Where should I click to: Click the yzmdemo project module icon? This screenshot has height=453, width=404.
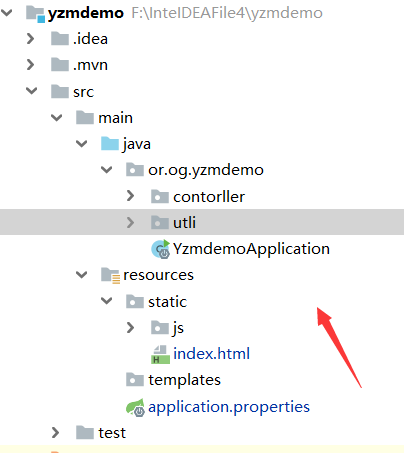click(x=35, y=14)
